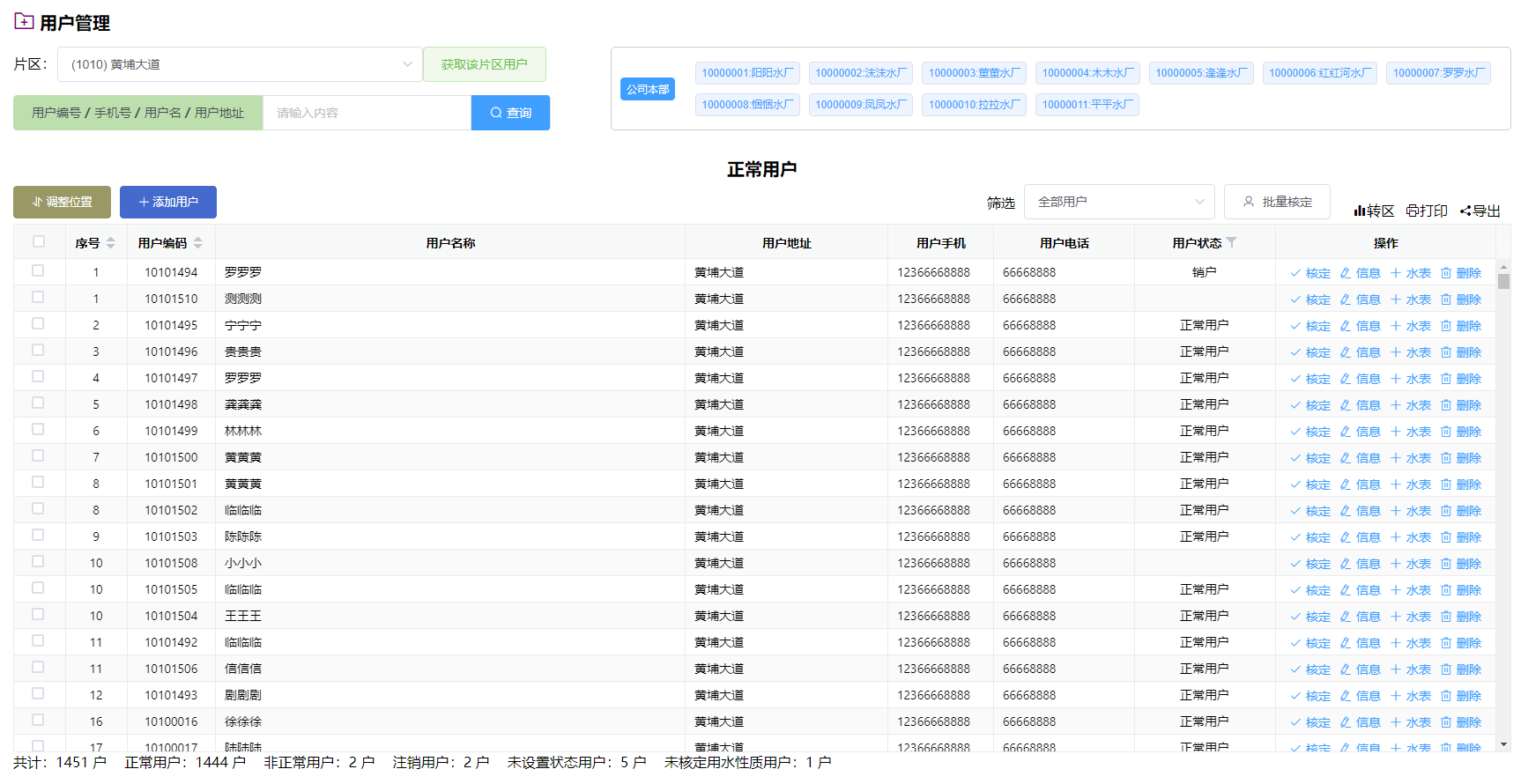
Task: Click the 导出 share icon
Action: (1465, 211)
